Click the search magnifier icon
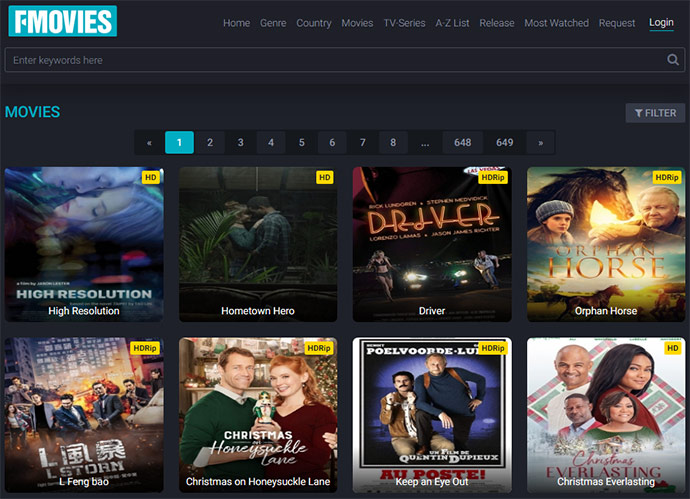690x499 pixels. (672, 59)
